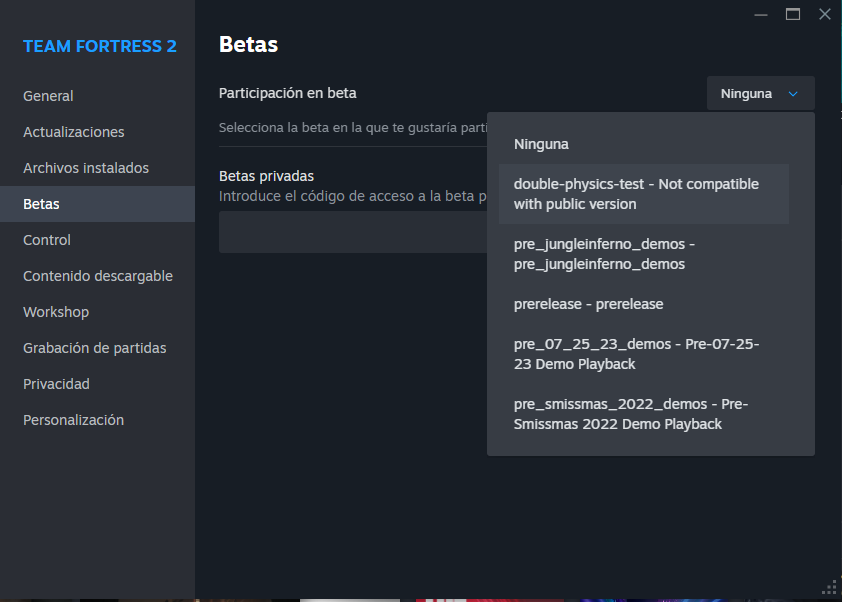The width and height of the screenshot is (842, 602).
Task: Open the Control settings page
Action: [x=46, y=240]
